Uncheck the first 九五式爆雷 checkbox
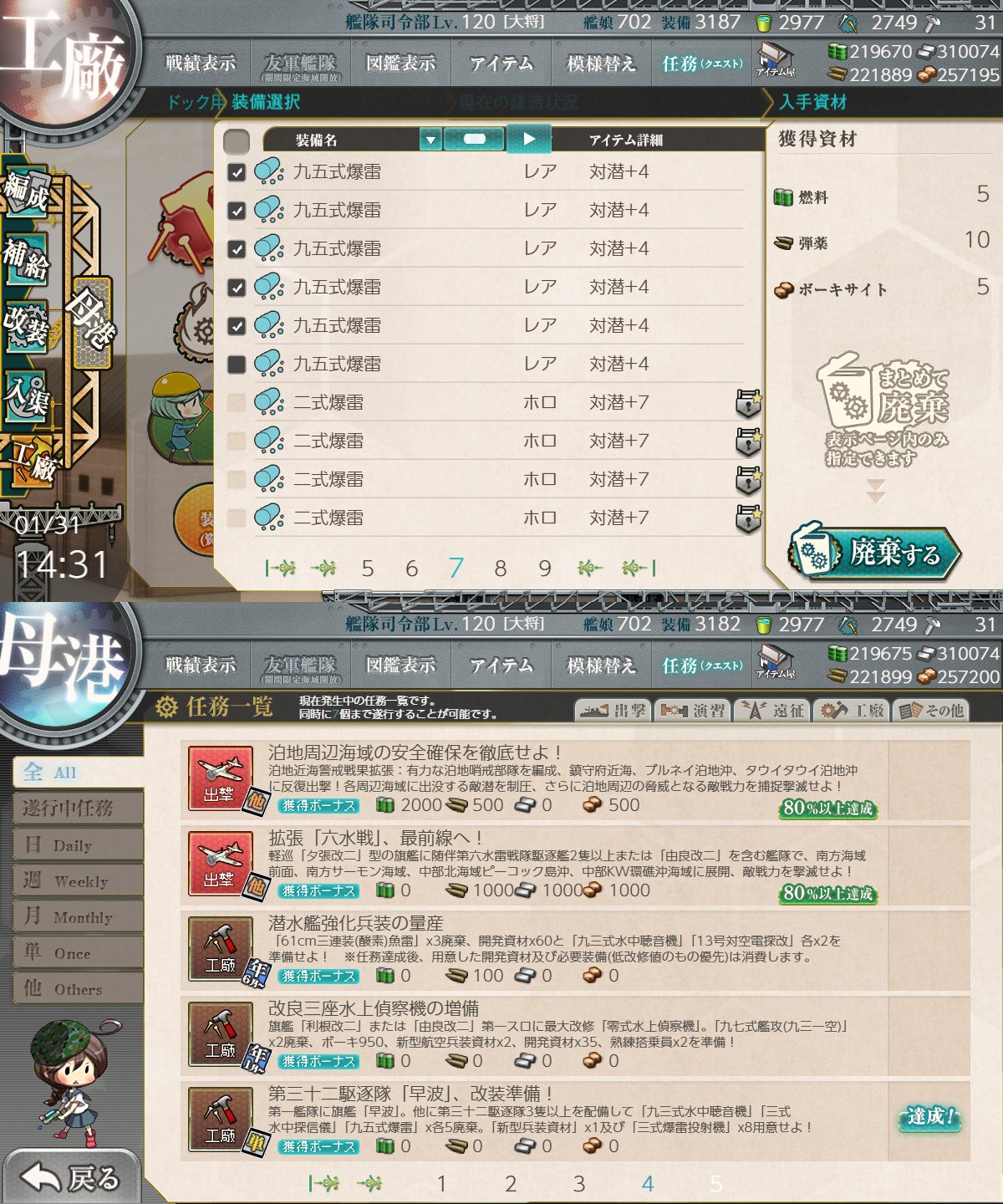This screenshot has height=1204, width=1003. coord(237,172)
